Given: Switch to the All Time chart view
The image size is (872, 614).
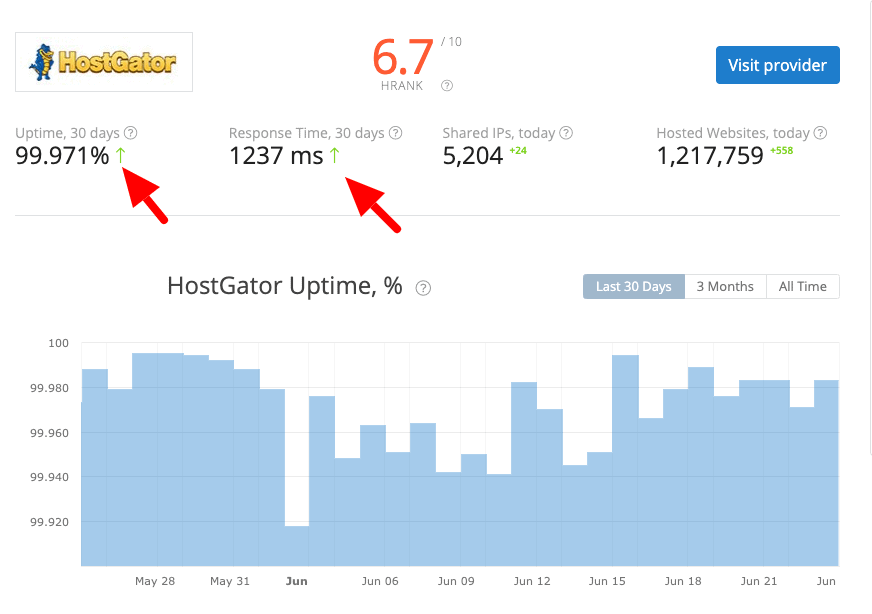Looking at the screenshot, I should click(x=803, y=286).
